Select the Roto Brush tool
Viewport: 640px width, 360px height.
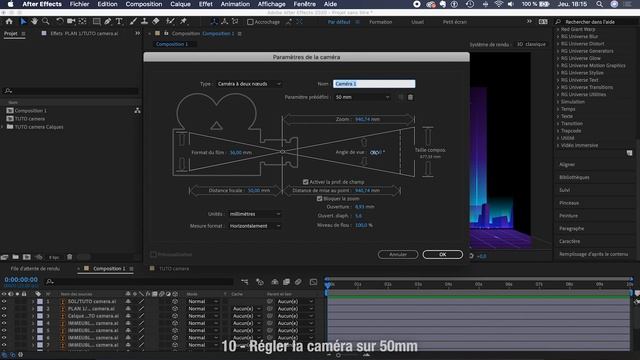170,21
